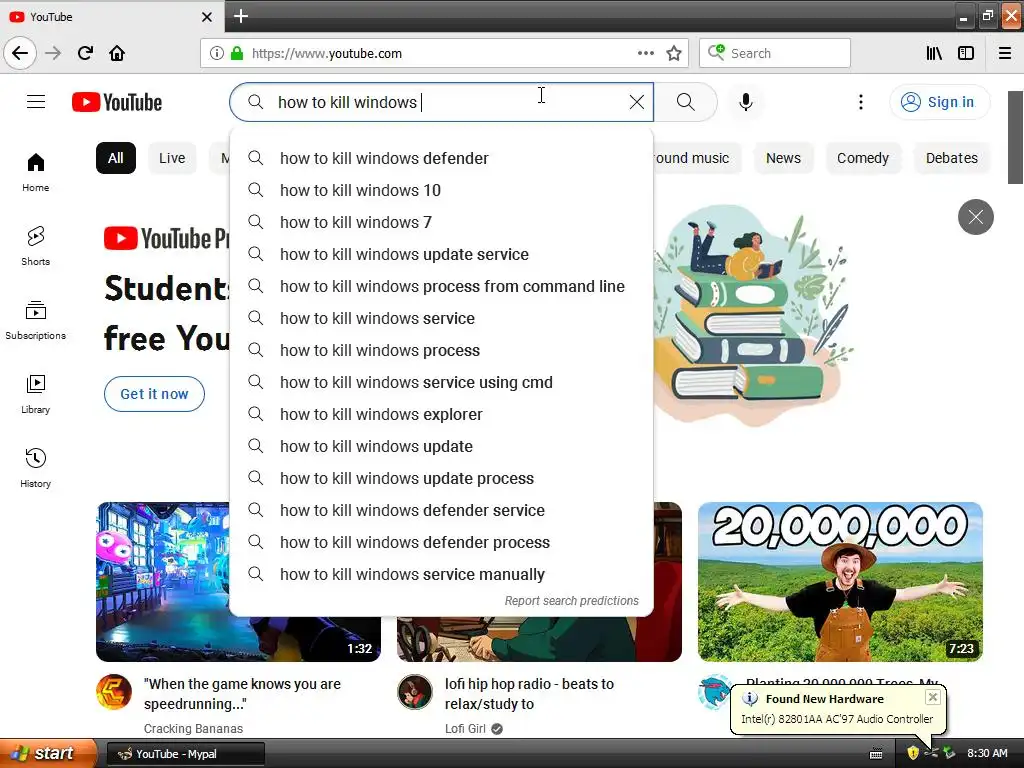Choose suggestion 'windows defender service'

(441, 510)
